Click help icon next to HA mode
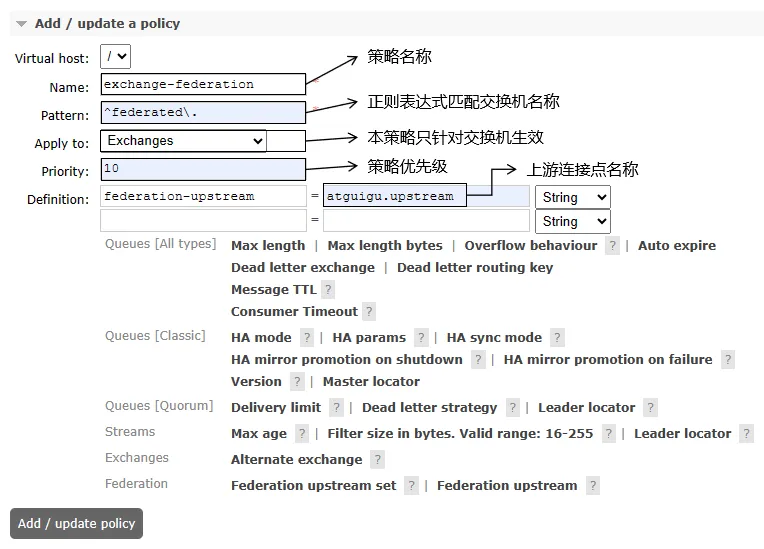Viewport: 764px width, 549px height. pos(307,338)
